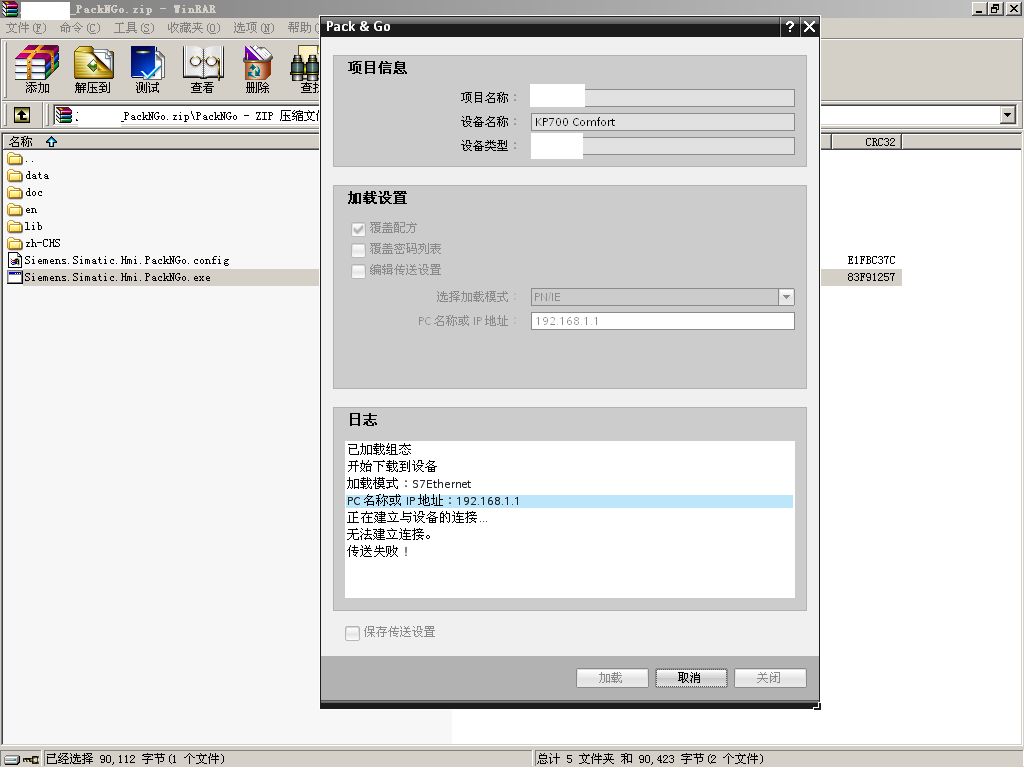Toggle 编辑传送设置 checkbox

click(358, 270)
